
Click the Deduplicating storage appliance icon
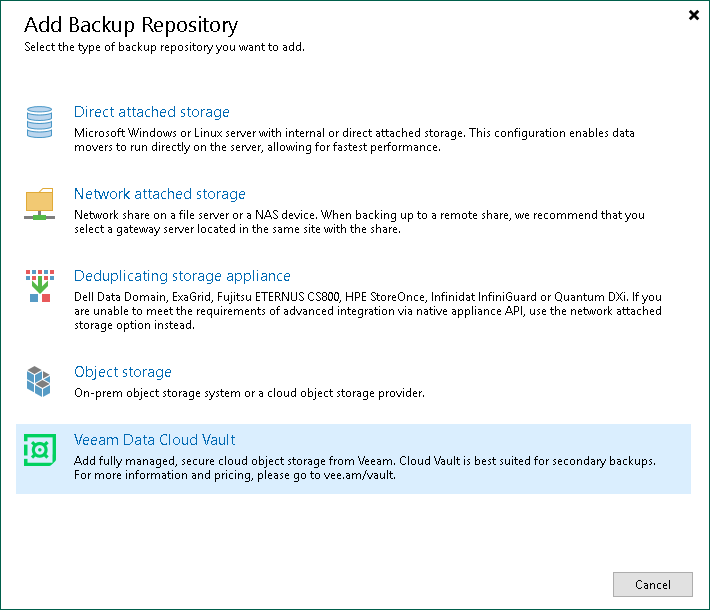coord(40,286)
